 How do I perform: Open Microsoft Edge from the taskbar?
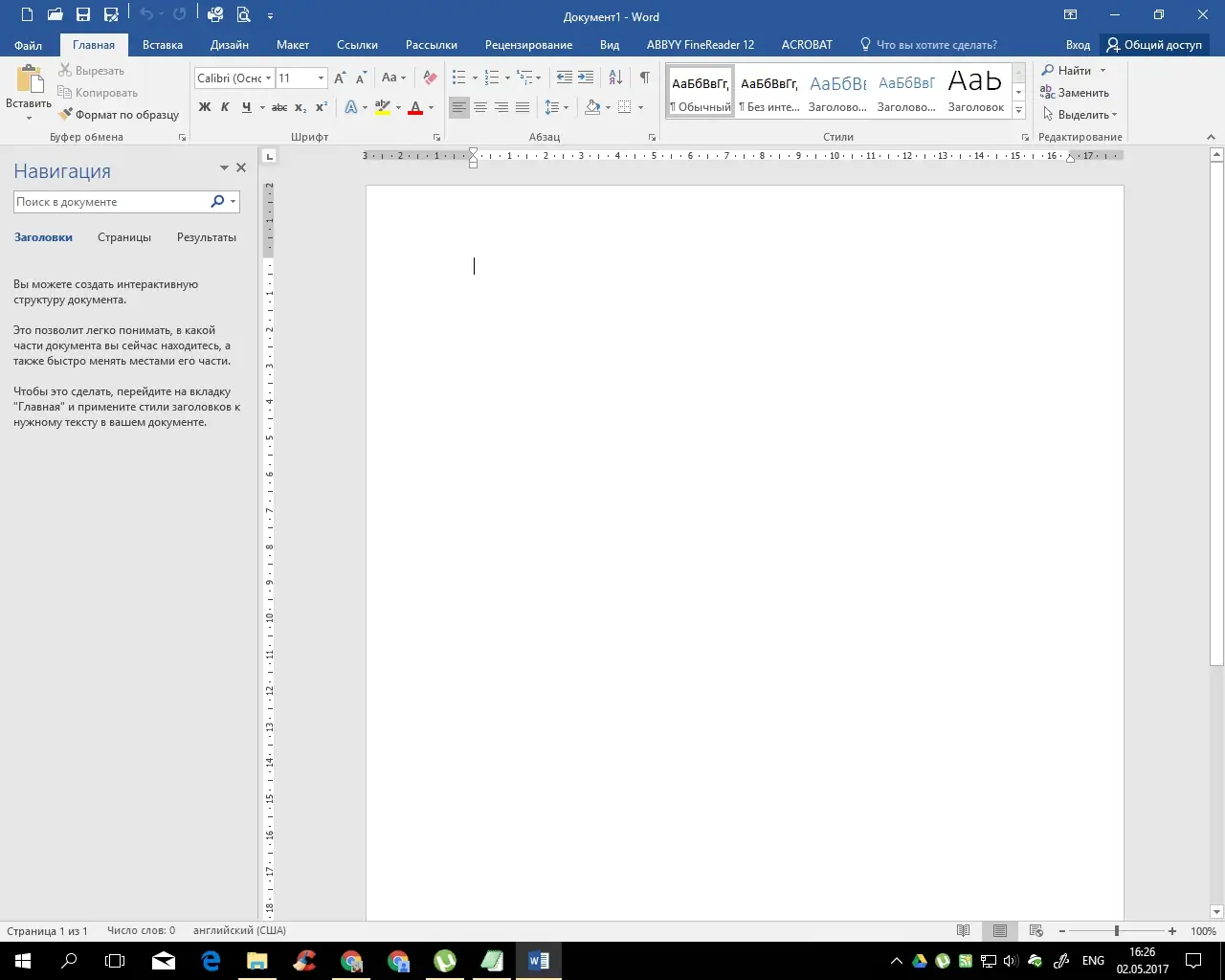click(211, 961)
